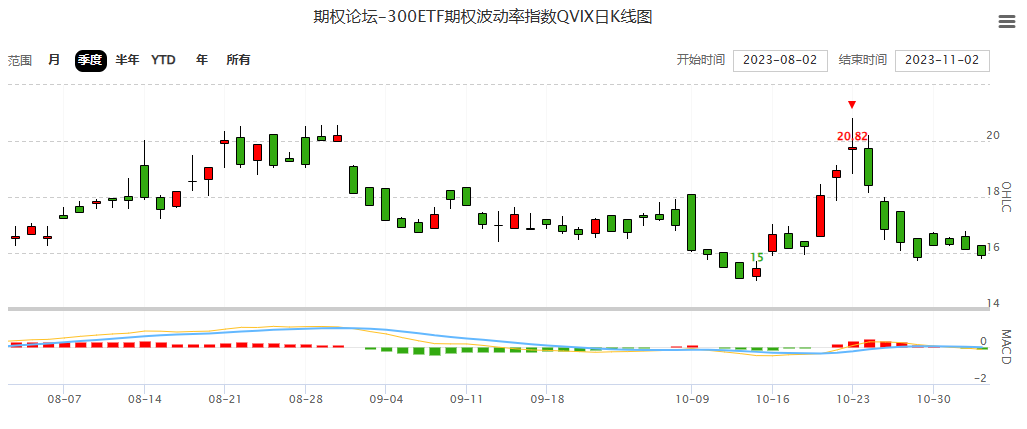
Task: Select the 月 range button
Action: [x=54, y=60]
